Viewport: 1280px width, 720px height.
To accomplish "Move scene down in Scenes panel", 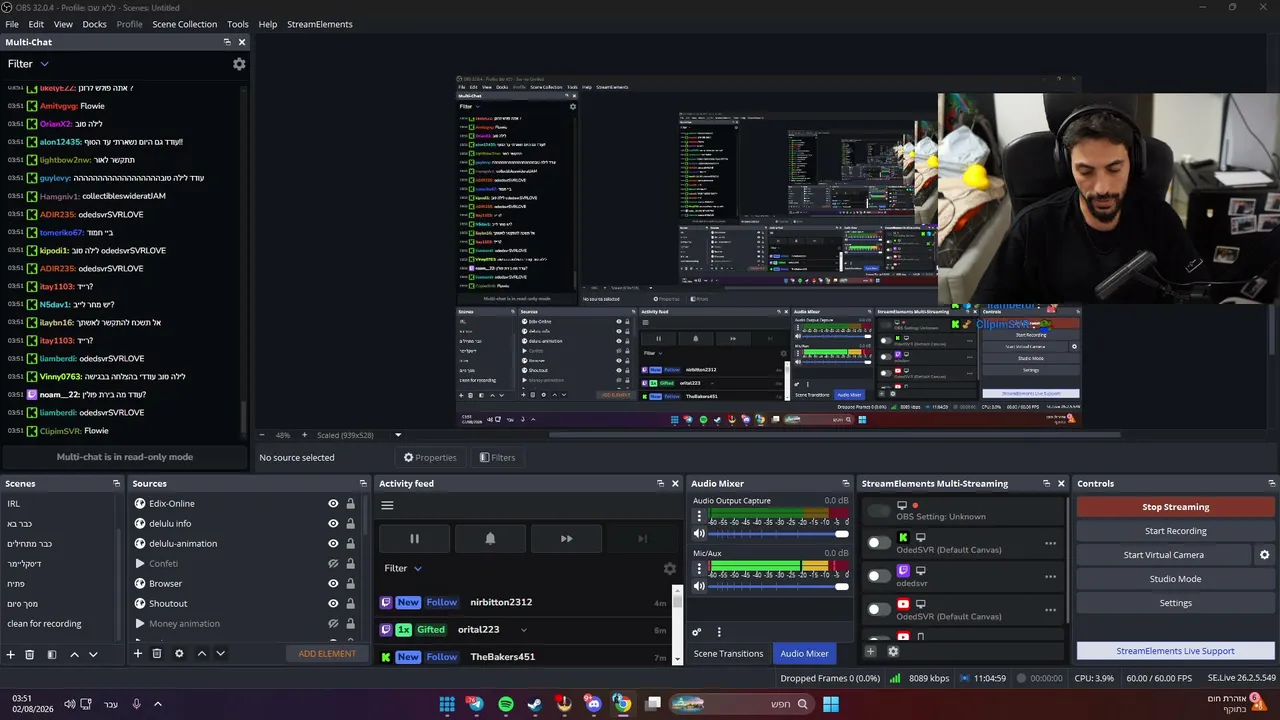I will 93,654.
